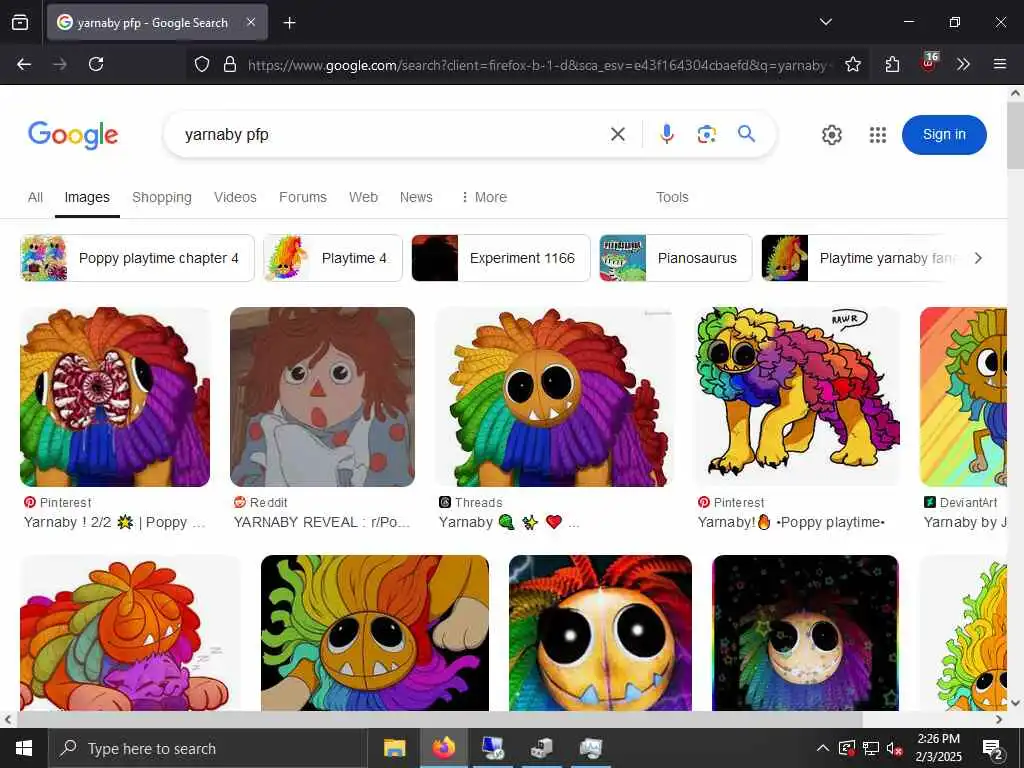Open the Firefox extensions puzzle icon
The height and width of the screenshot is (768, 1024).
pyautogui.click(x=892, y=64)
